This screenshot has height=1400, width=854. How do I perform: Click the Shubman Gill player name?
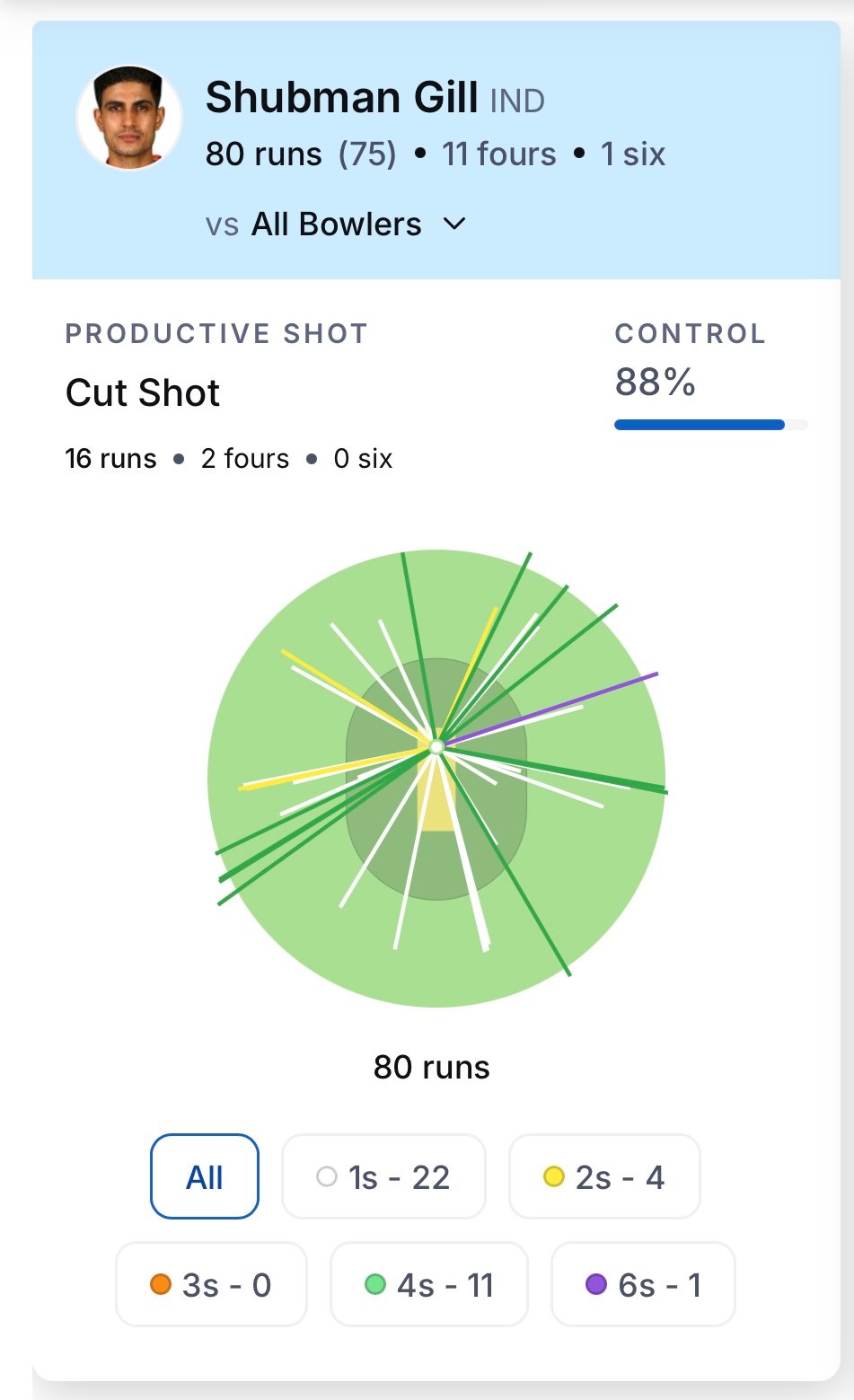[342, 97]
